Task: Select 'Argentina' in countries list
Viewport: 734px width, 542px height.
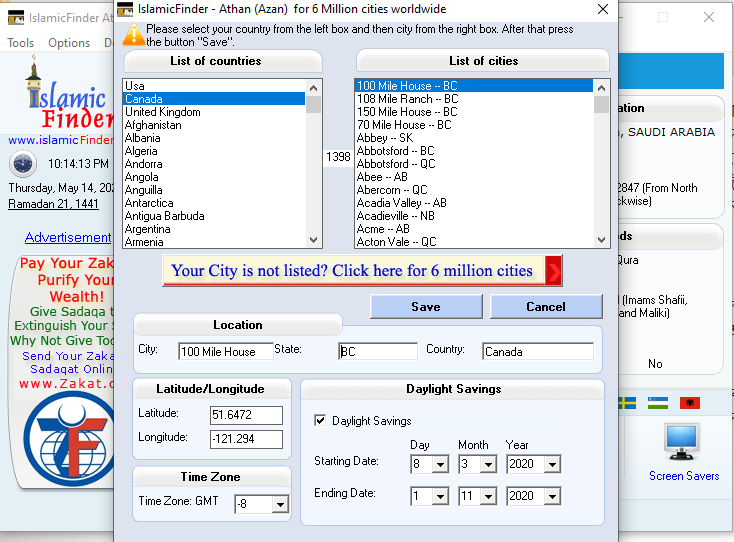Action: 214,229
